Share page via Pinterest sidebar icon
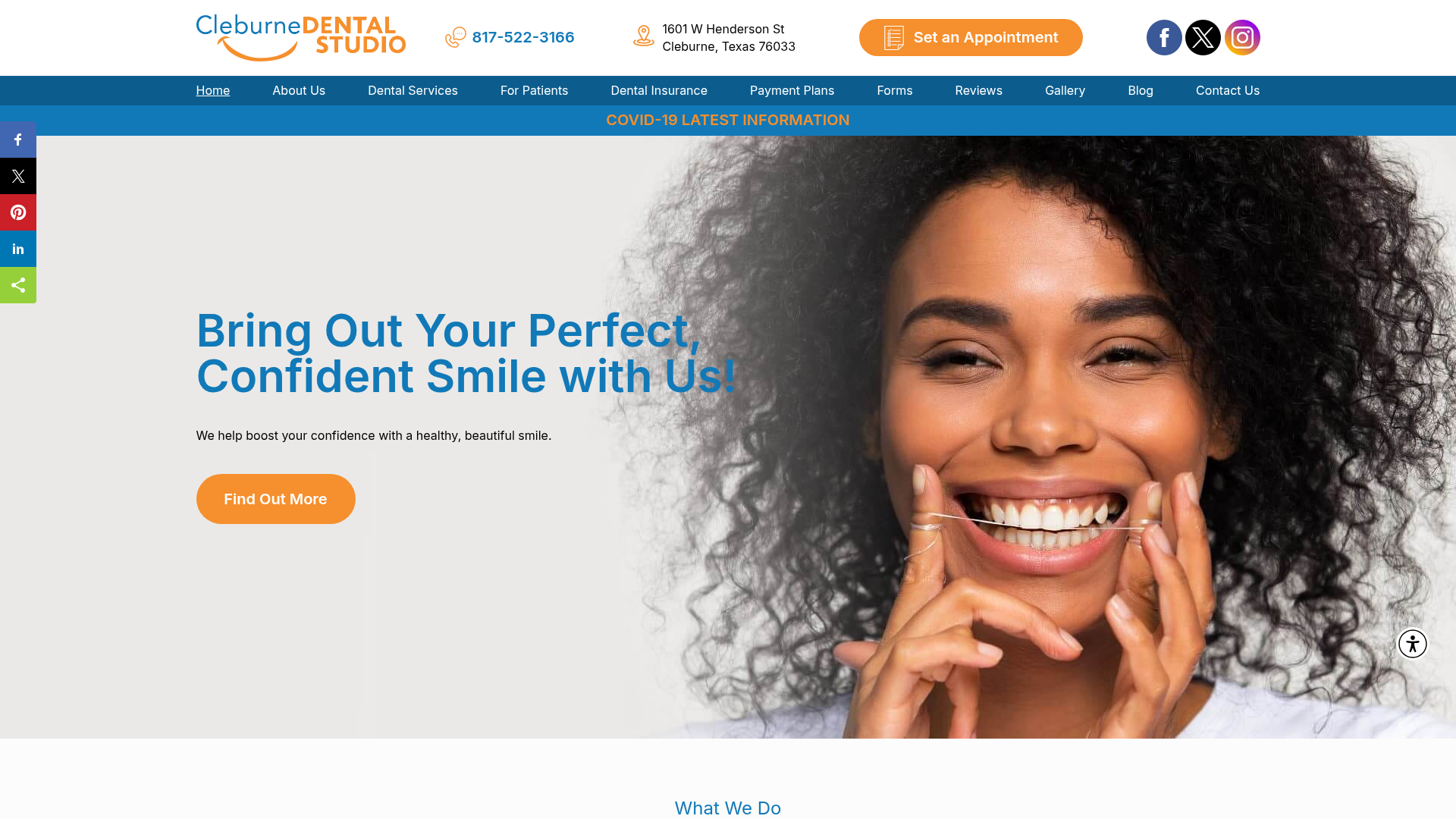1456x819 pixels. click(x=18, y=212)
